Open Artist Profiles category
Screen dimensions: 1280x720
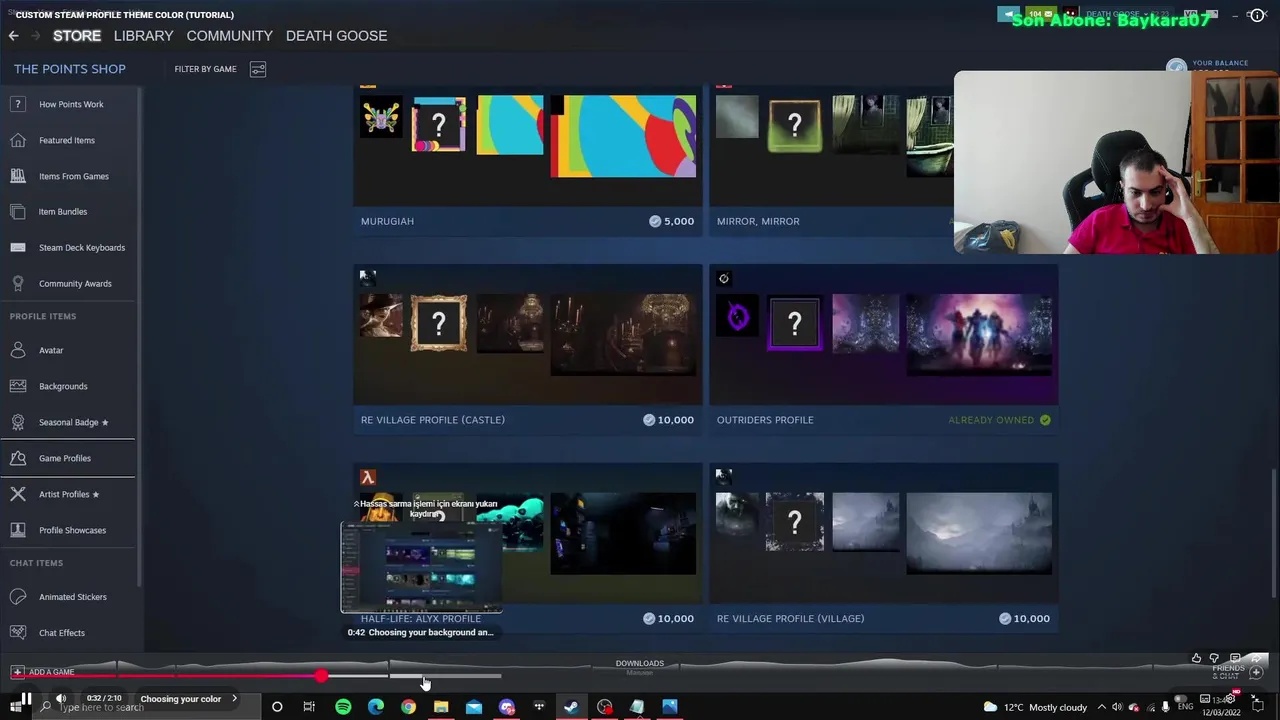coord(68,495)
